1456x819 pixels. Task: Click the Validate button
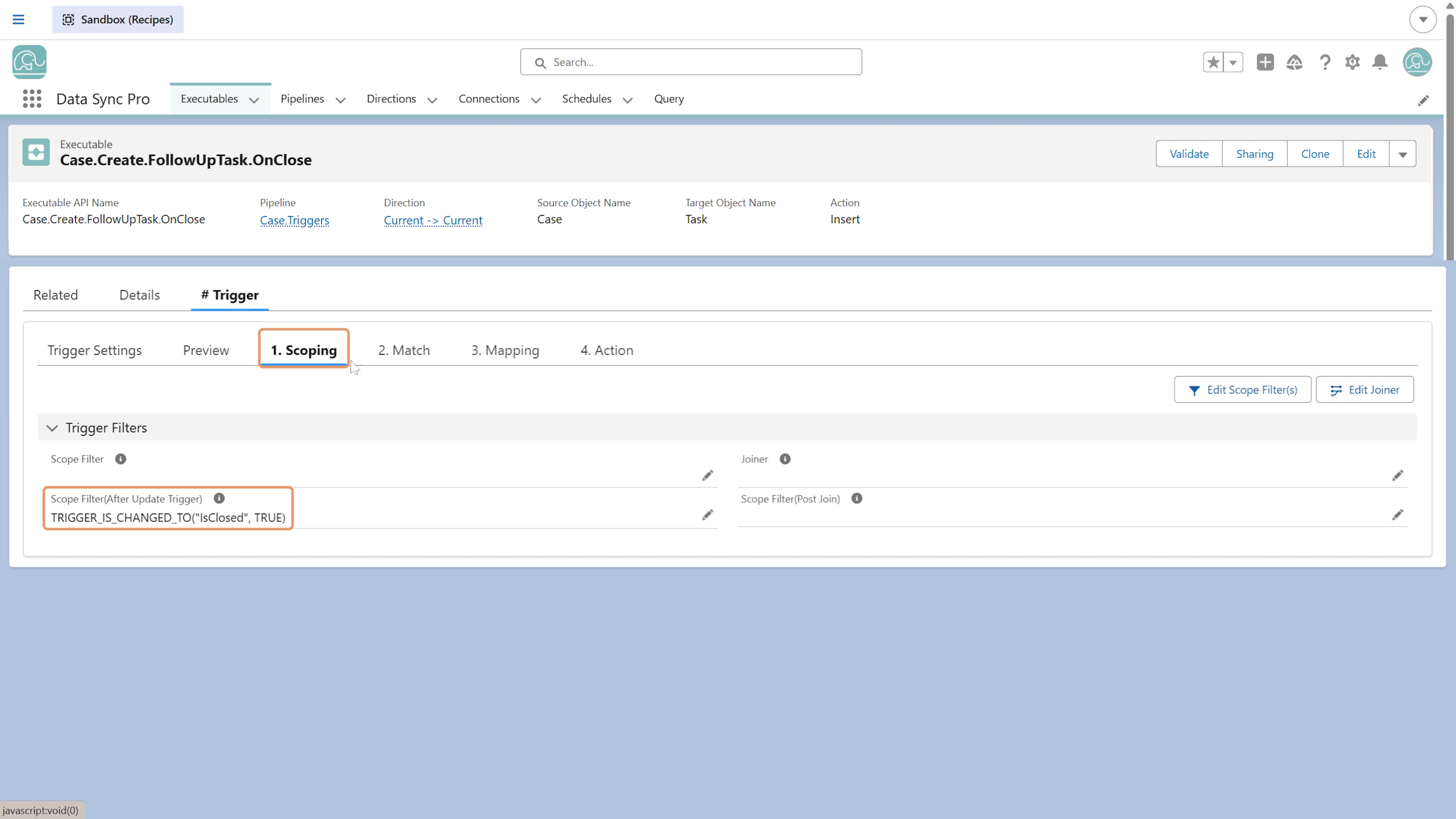pos(1189,154)
